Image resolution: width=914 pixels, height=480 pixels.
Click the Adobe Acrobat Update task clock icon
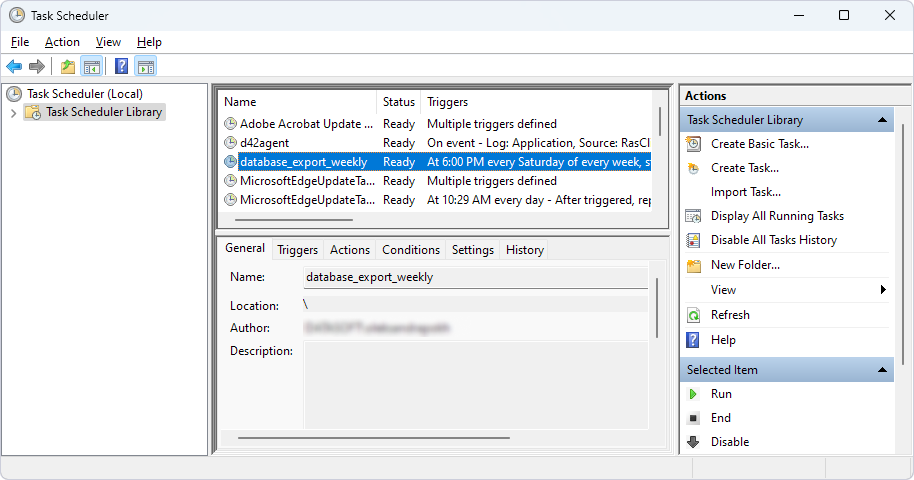pyautogui.click(x=231, y=124)
